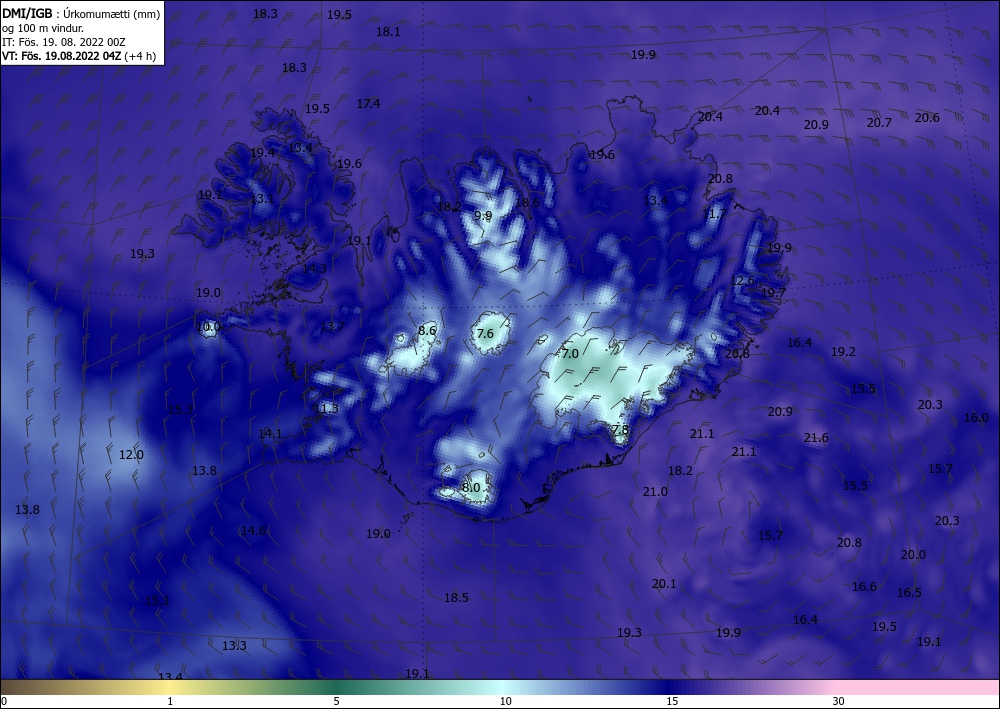Image resolution: width=1000 pixels, height=709 pixels.
Task: Click the title "DMI/IGB : Úrkomumætti (mm)"
Action: (81, 13)
